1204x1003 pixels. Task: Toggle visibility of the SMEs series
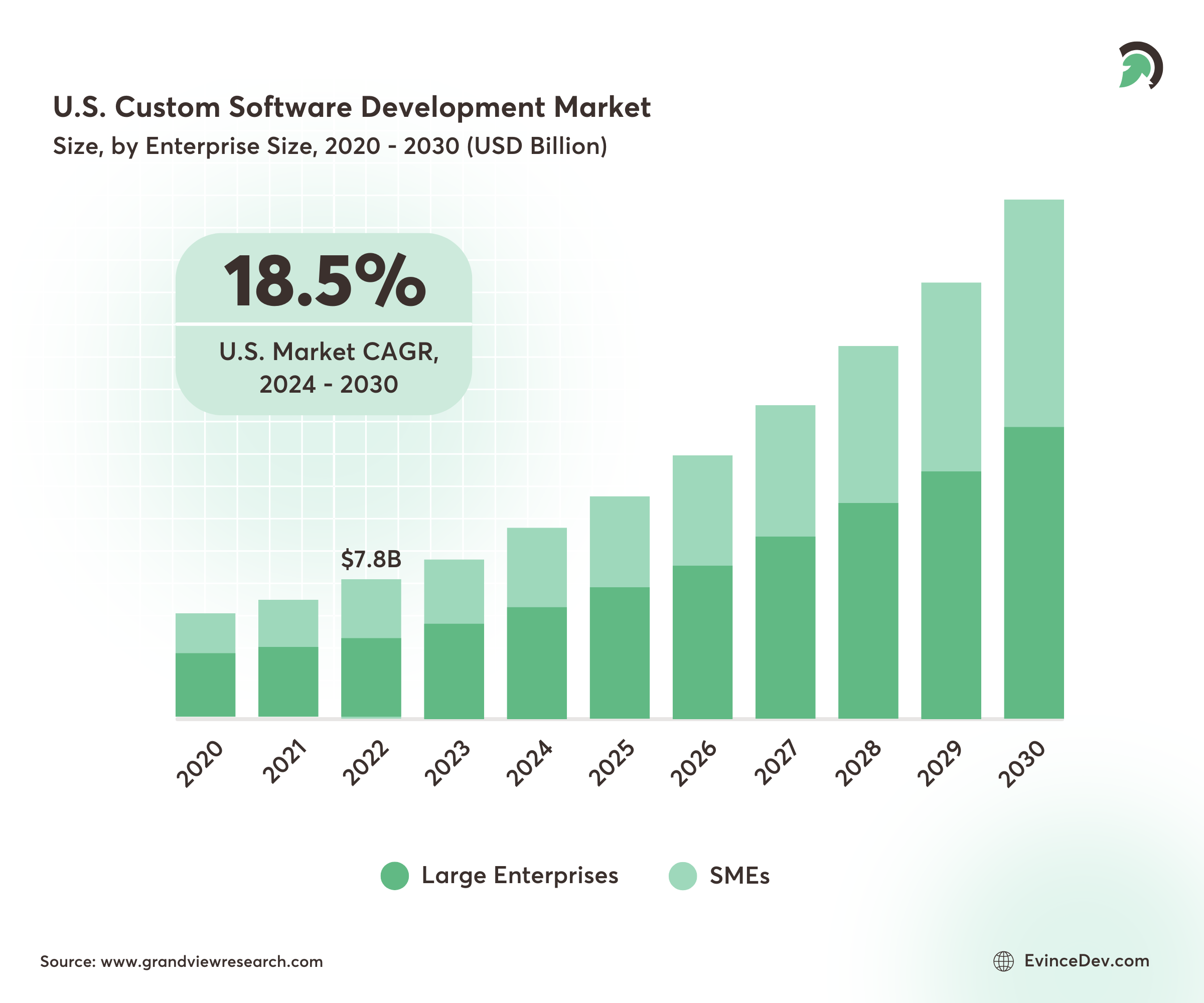(x=739, y=876)
